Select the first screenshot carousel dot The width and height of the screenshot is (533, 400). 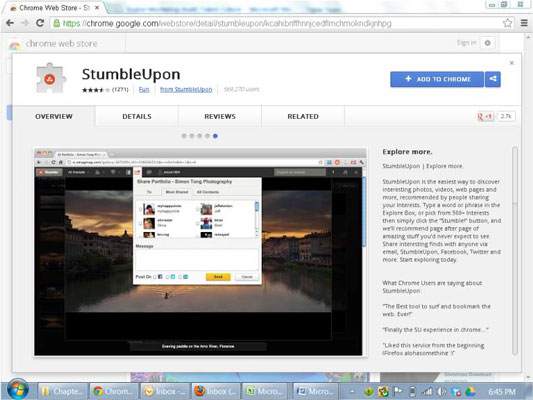(x=184, y=136)
